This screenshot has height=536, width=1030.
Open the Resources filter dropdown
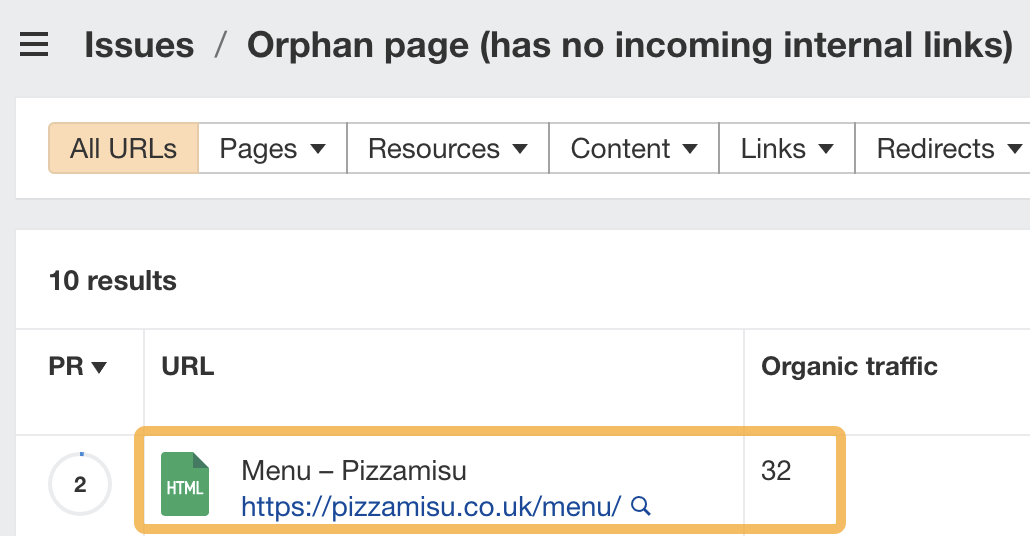click(447, 149)
